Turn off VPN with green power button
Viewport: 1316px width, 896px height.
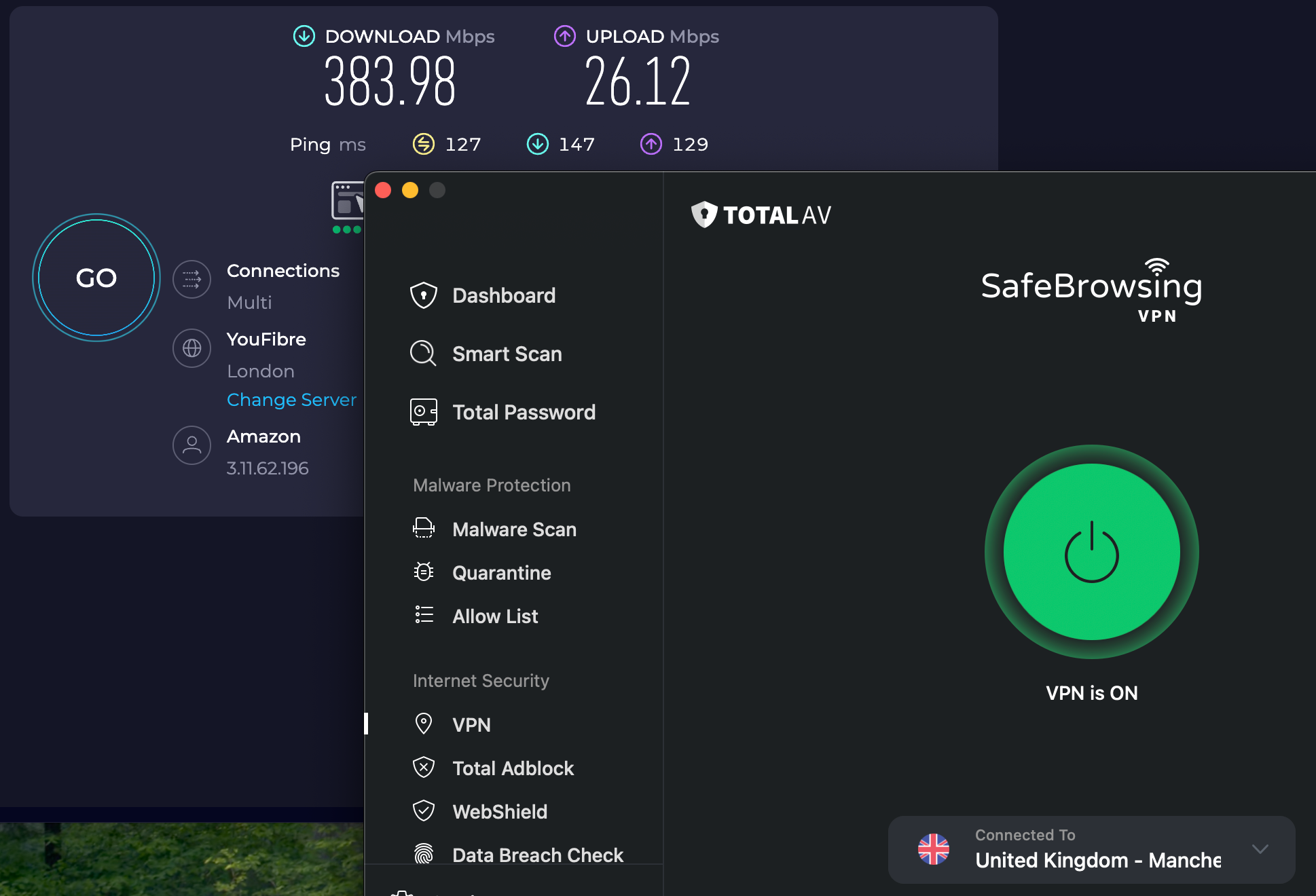1092,552
